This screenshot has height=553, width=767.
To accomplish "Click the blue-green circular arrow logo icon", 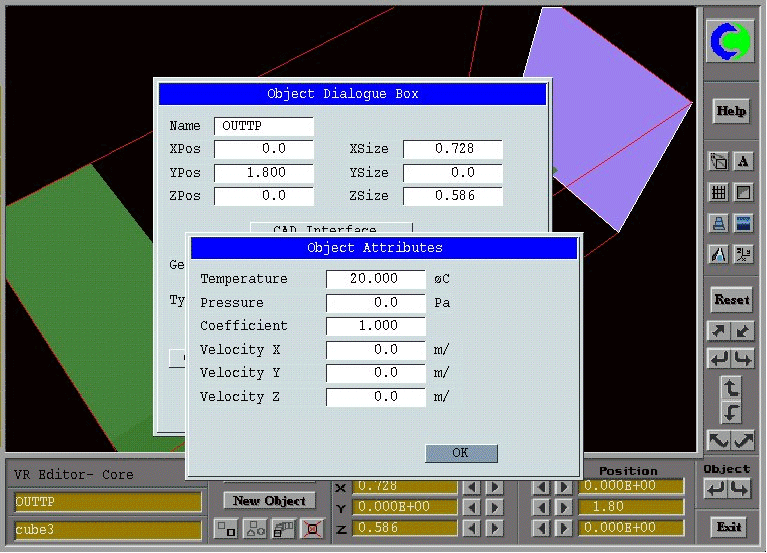I will point(731,40).
